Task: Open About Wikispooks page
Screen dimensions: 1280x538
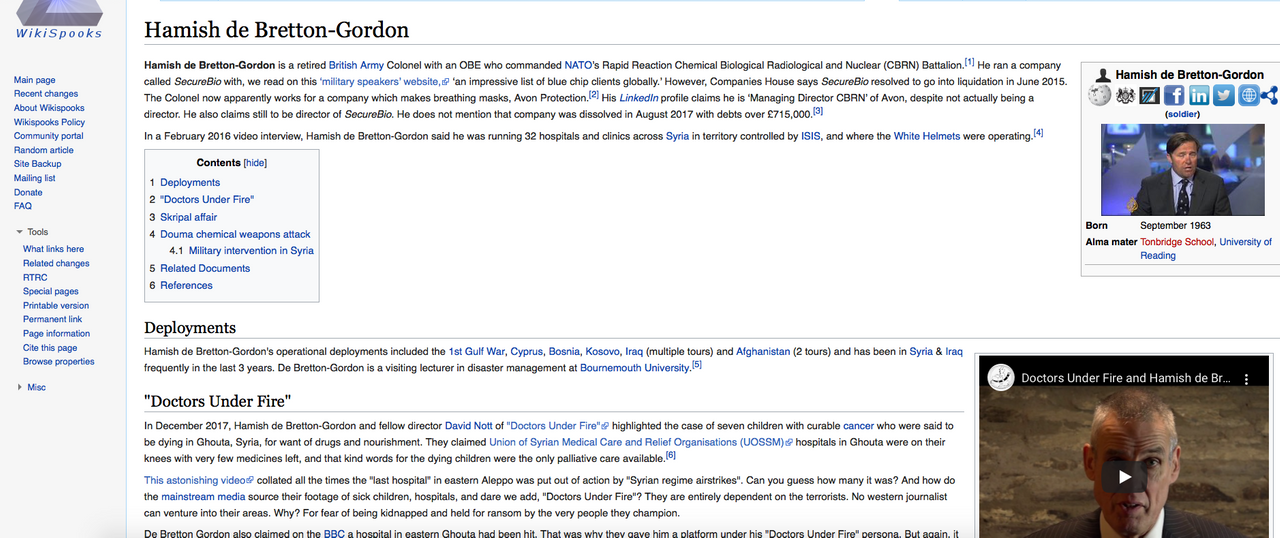Action: click(x=49, y=108)
